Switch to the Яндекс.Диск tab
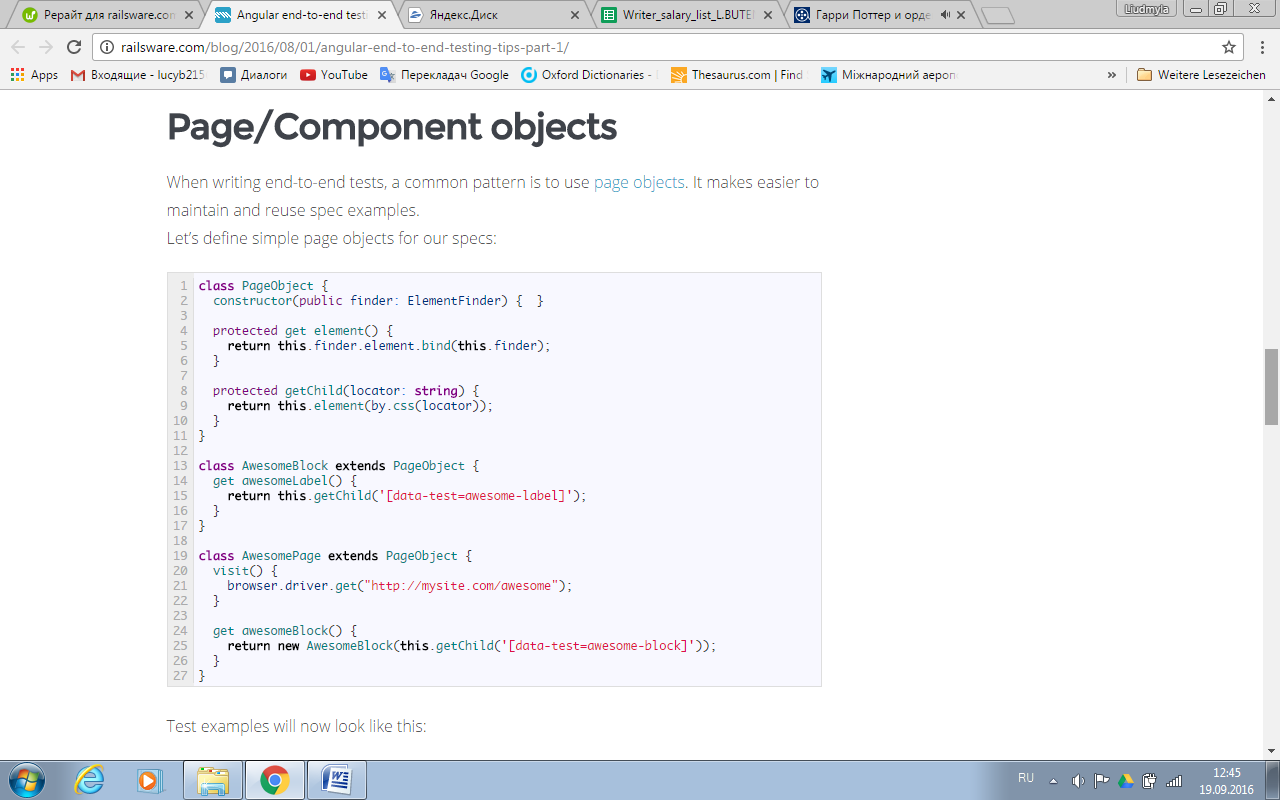 pyautogui.click(x=490, y=15)
